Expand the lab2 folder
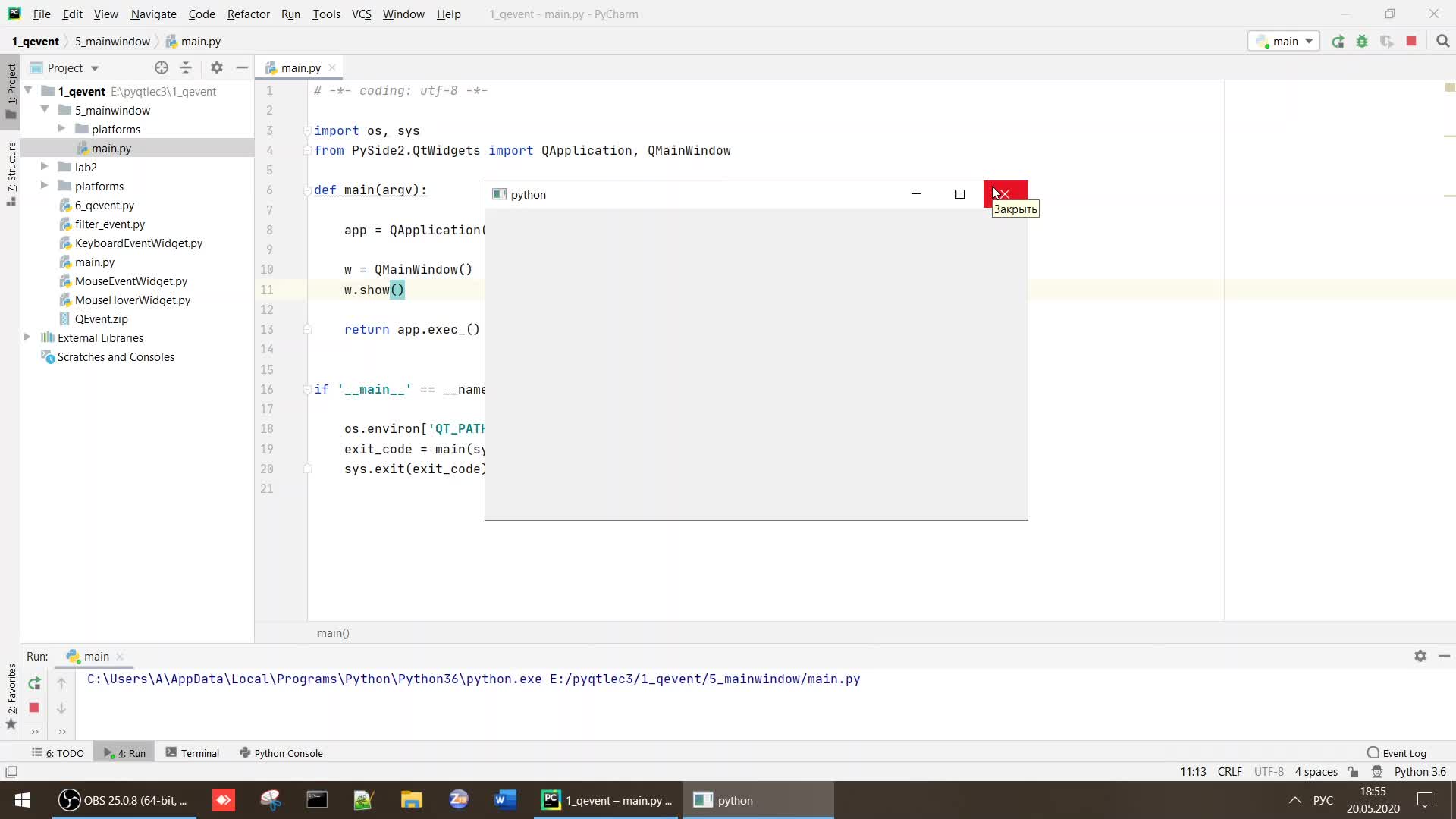Viewport: 1456px width, 819px height. click(x=45, y=167)
